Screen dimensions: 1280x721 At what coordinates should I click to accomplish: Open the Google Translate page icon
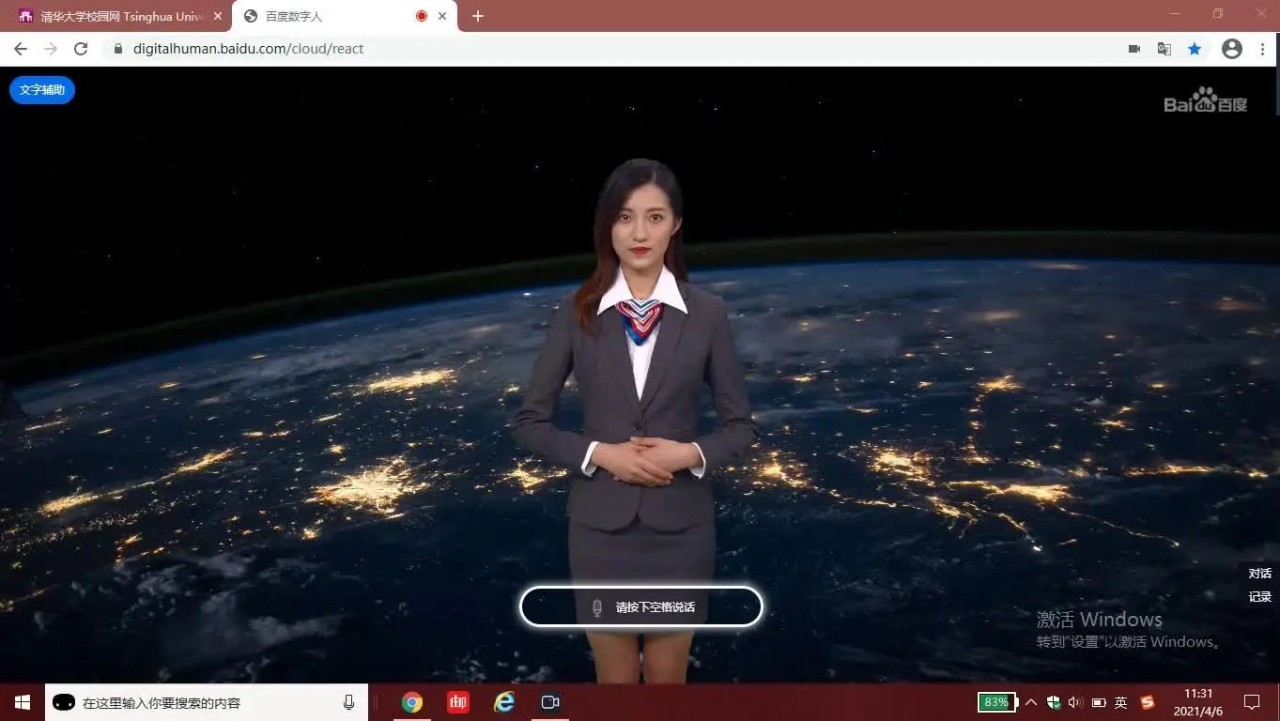tap(1164, 49)
